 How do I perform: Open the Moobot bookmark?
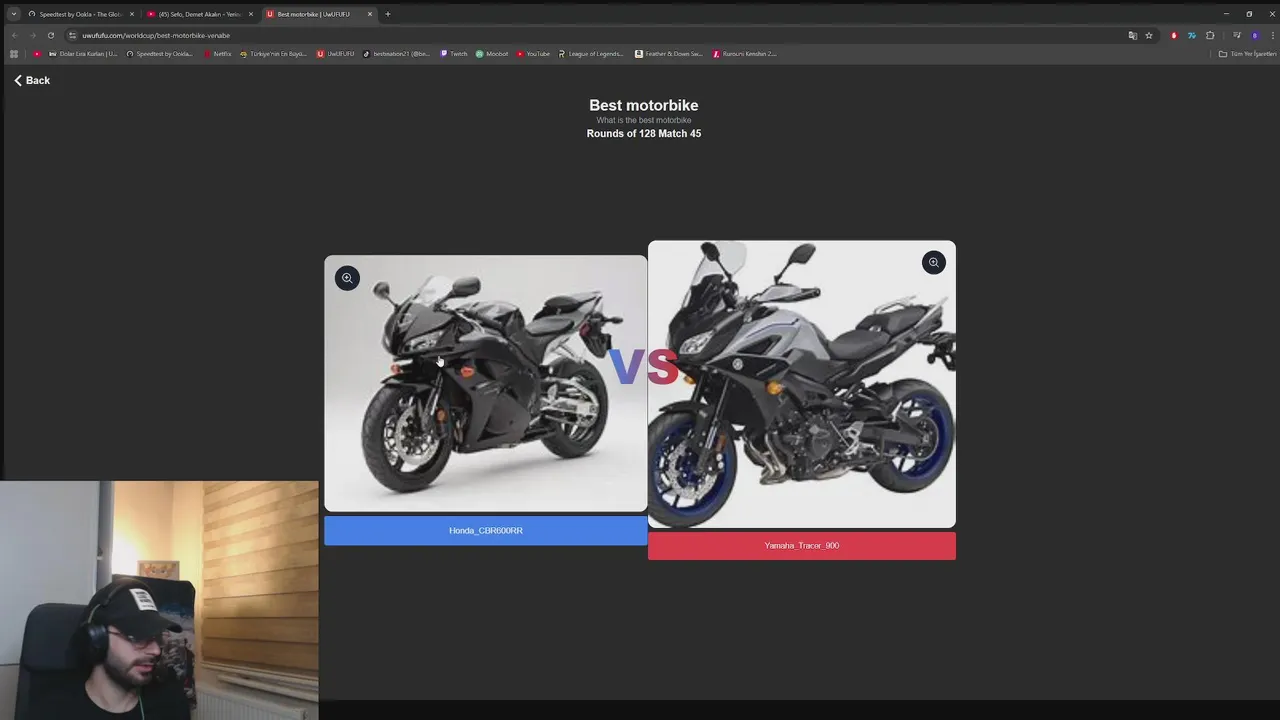[x=492, y=54]
